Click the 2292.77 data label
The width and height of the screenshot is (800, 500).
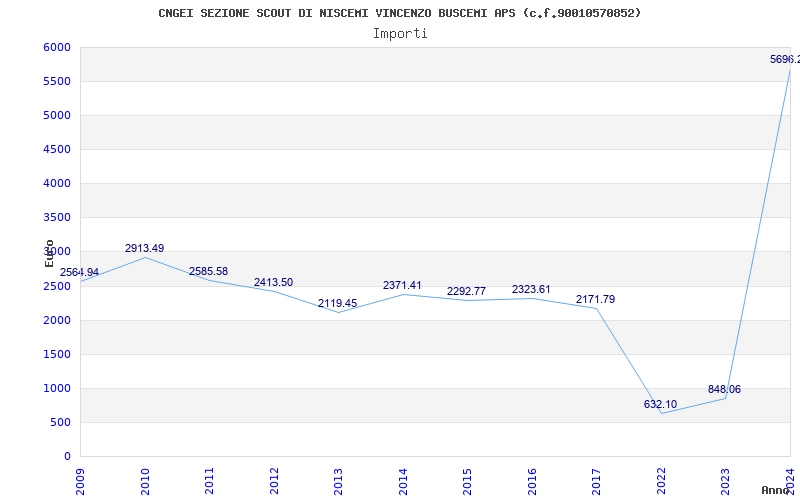pos(466,291)
